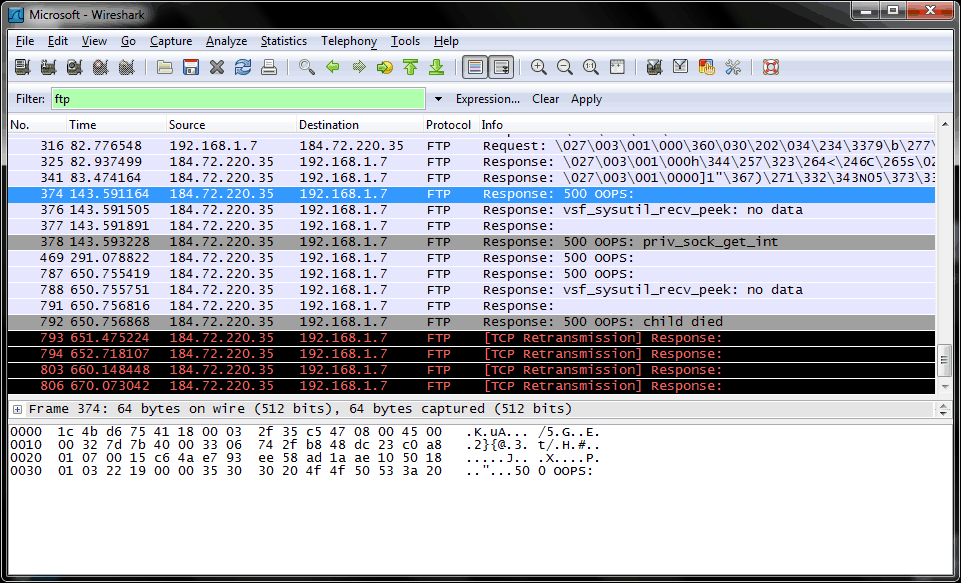Clear the display filter
The image size is (961, 583).
click(x=545, y=99)
